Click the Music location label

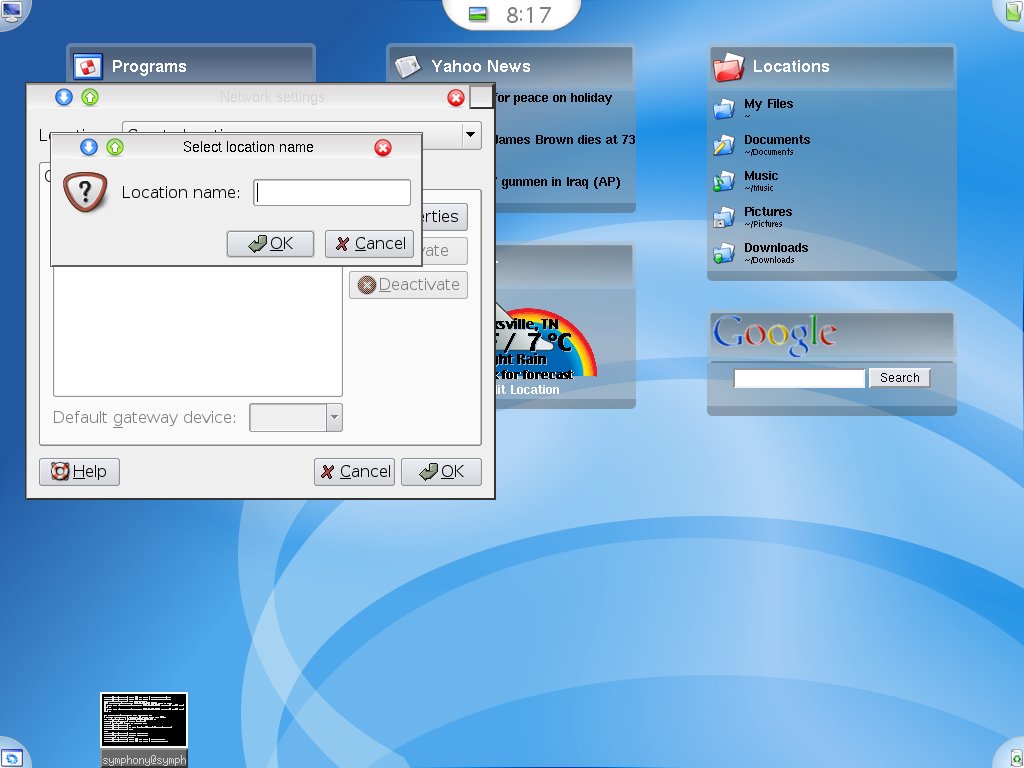[x=761, y=176]
